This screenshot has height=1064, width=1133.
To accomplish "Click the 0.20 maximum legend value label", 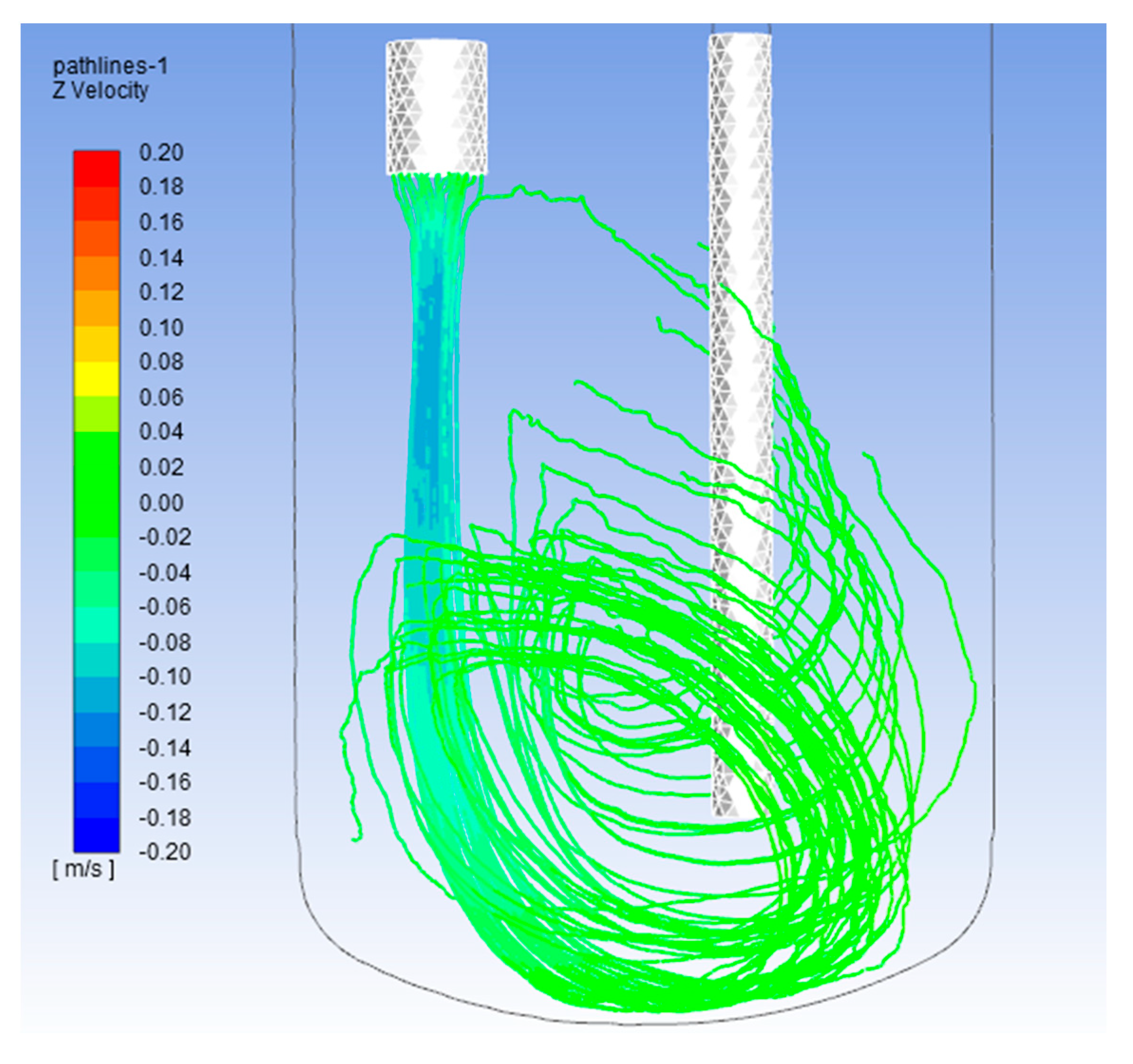I will tap(161, 153).
